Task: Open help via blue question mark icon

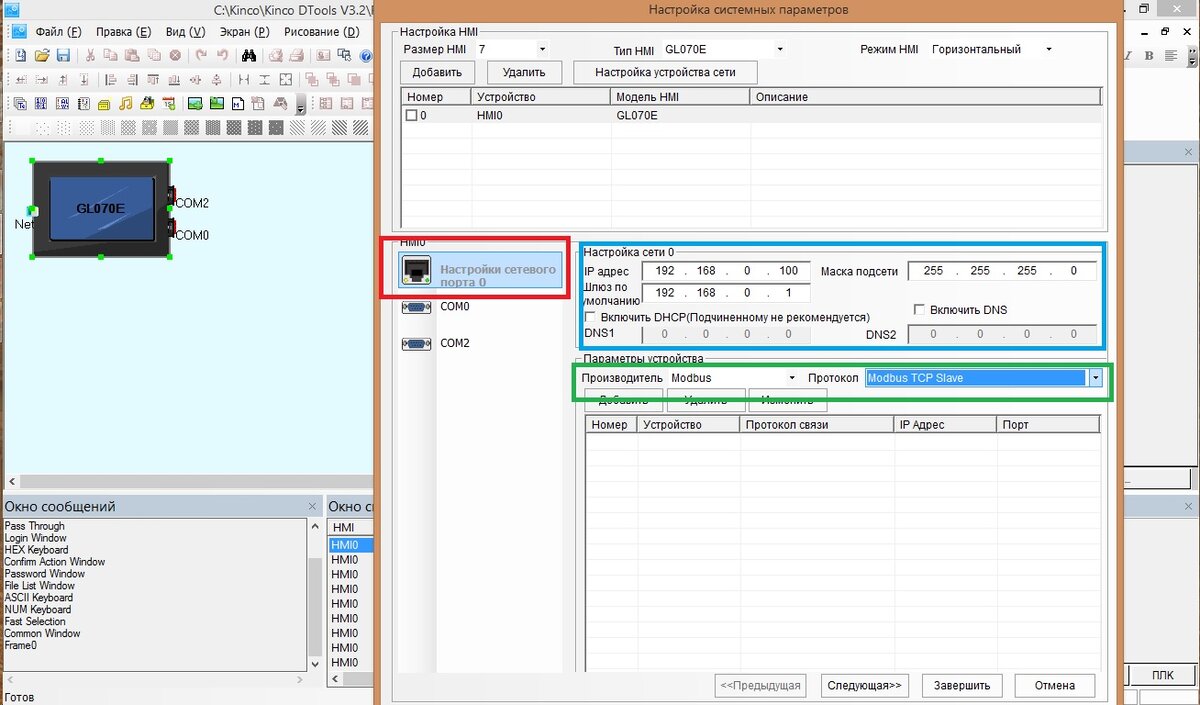Action: click(366, 55)
